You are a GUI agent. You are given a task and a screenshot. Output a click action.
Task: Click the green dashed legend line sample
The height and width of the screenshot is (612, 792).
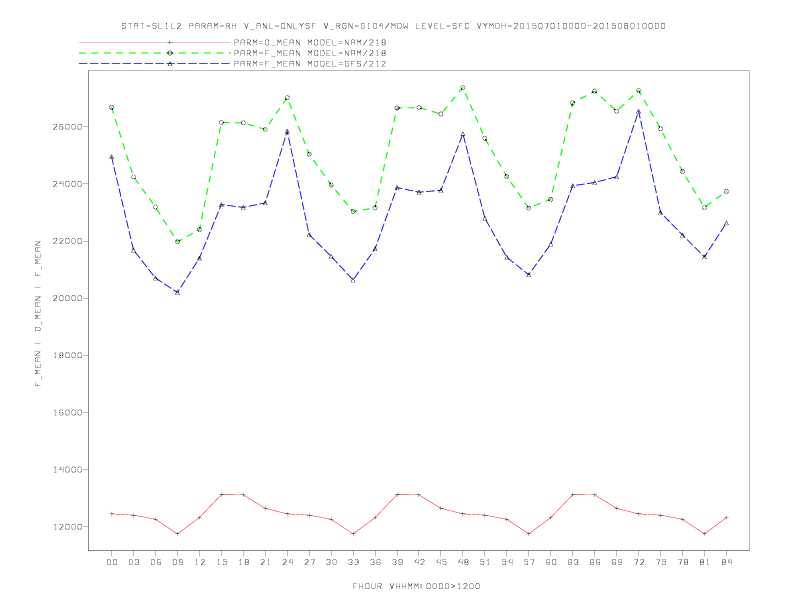(155, 53)
